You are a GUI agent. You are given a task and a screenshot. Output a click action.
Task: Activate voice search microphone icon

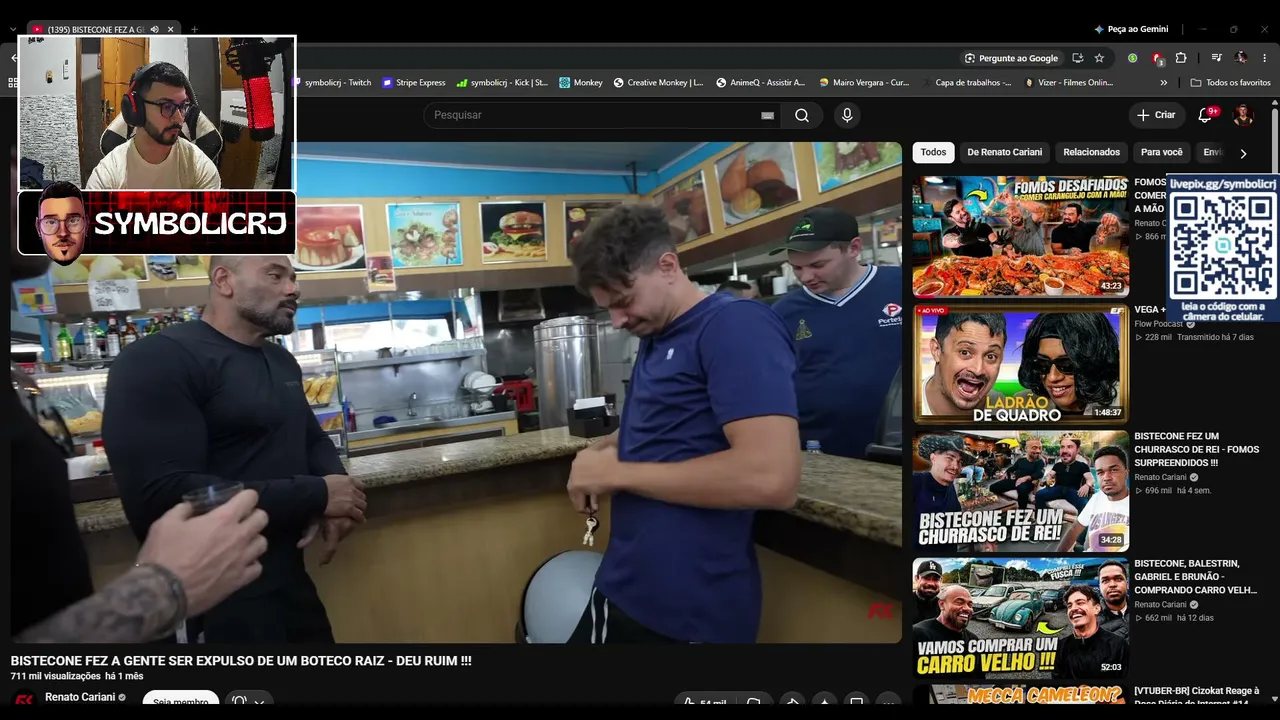(x=847, y=115)
